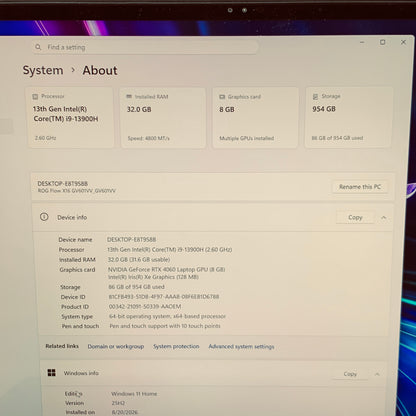
Task: Click the search magnifier icon
Action: (38, 47)
